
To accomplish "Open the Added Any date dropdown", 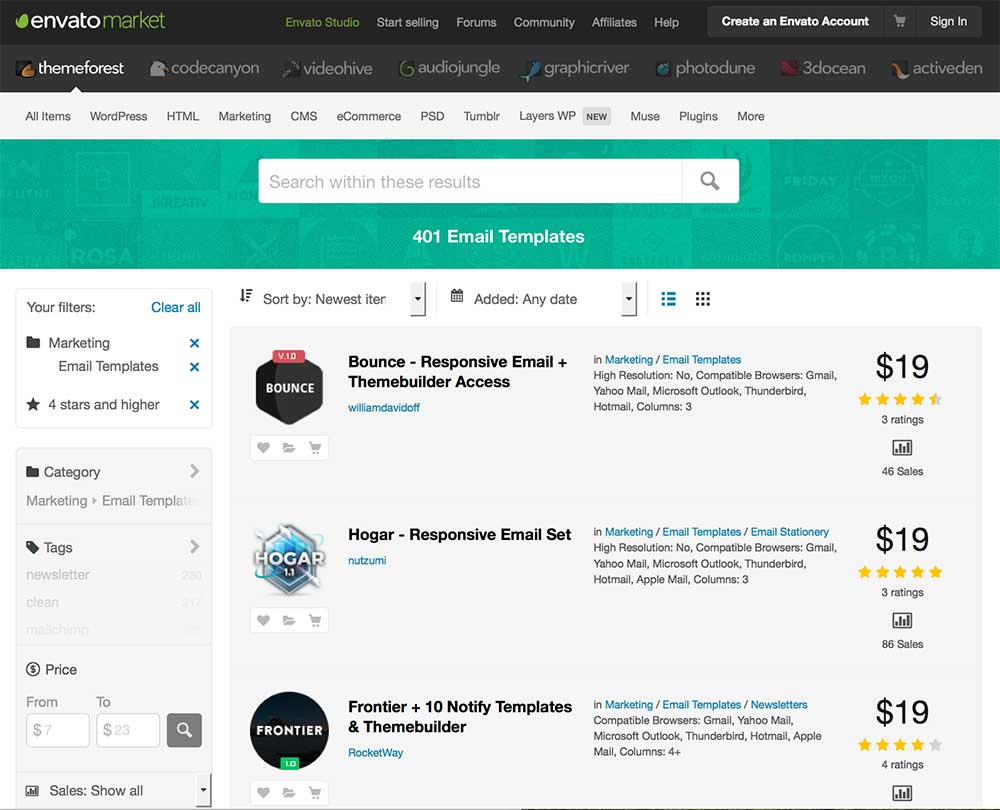I will [x=543, y=298].
